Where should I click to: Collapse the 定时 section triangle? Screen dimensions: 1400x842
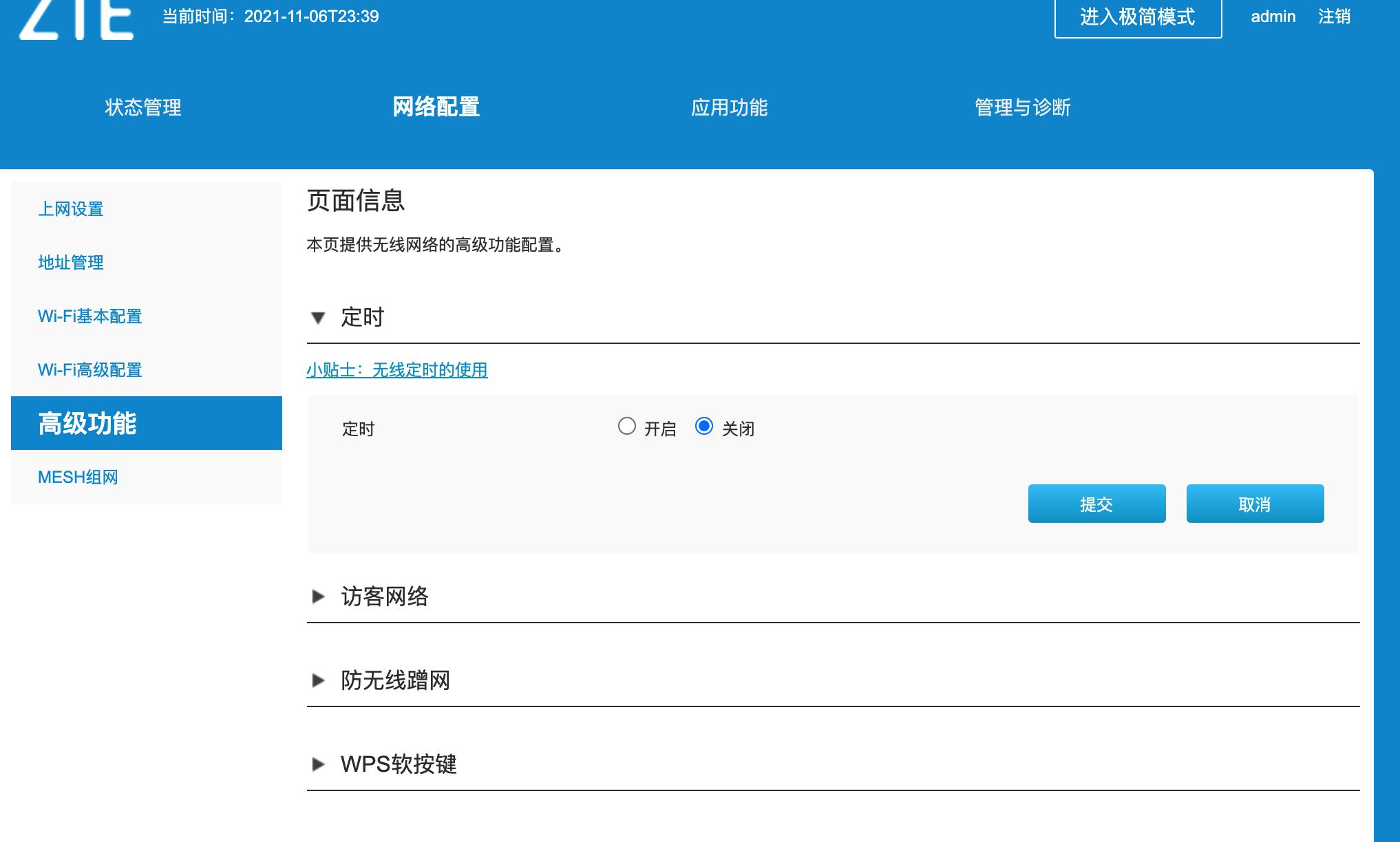319,318
